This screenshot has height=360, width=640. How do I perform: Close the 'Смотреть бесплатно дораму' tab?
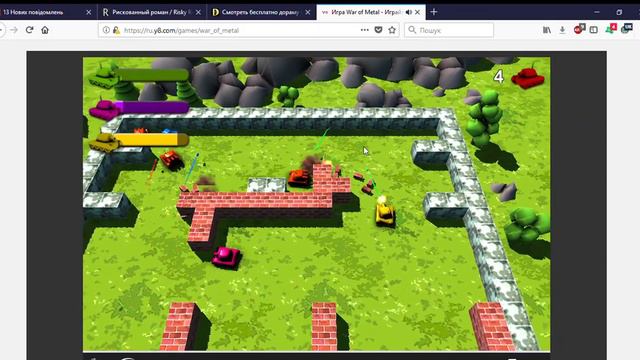(x=308, y=12)
